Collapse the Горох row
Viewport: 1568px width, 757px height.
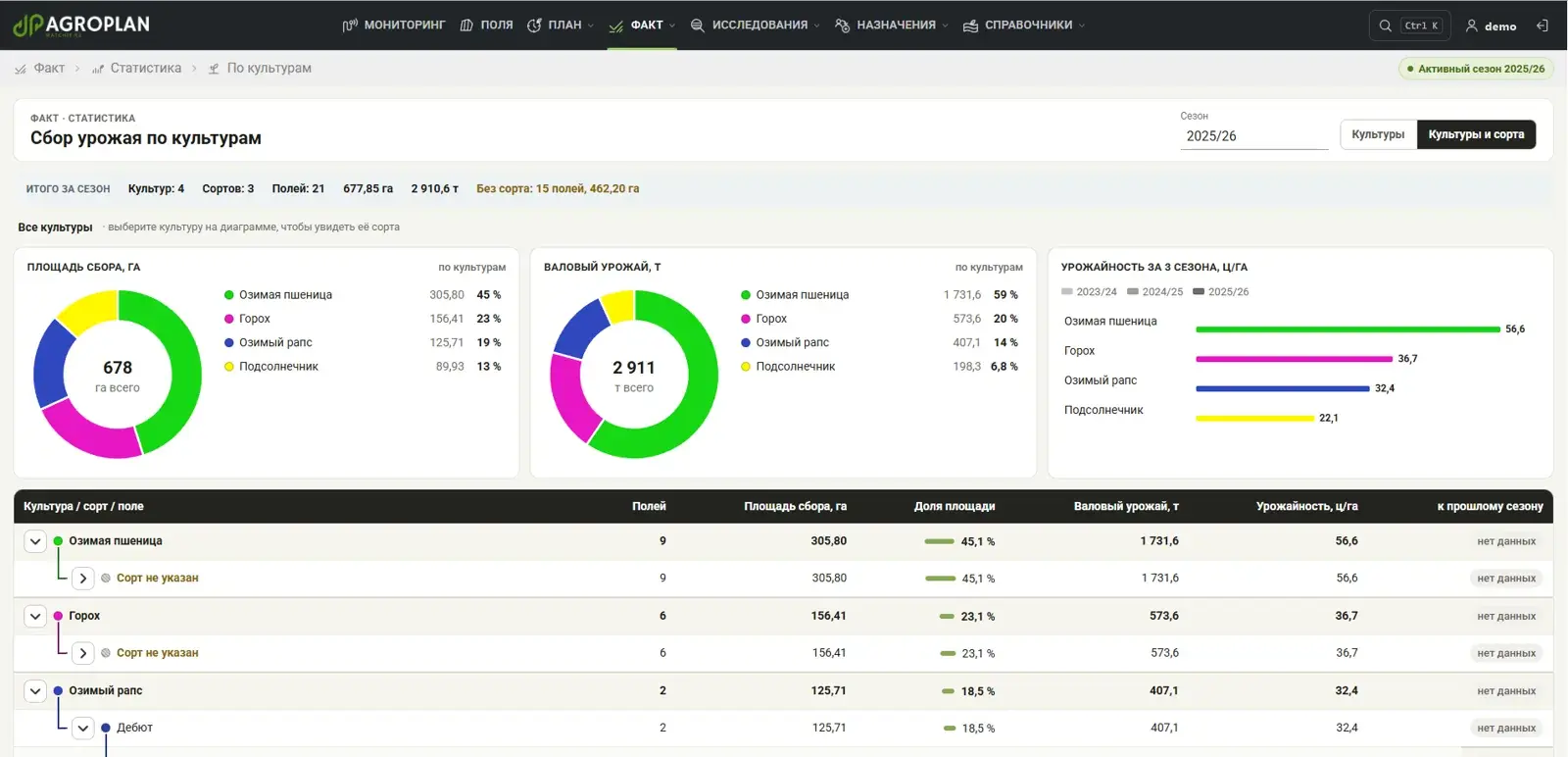click(35, 616)
